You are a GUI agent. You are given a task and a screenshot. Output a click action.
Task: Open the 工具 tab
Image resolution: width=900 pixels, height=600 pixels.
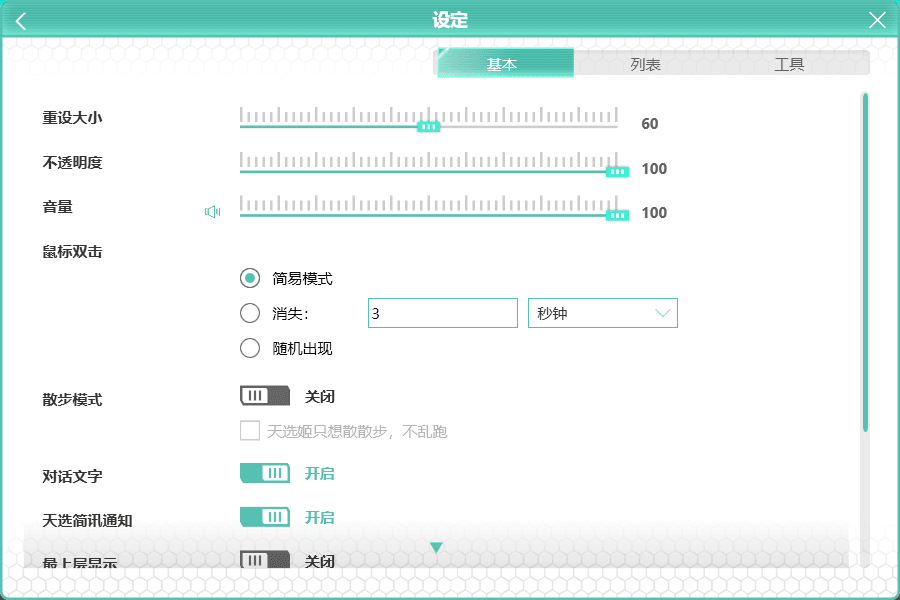point(789,64)
